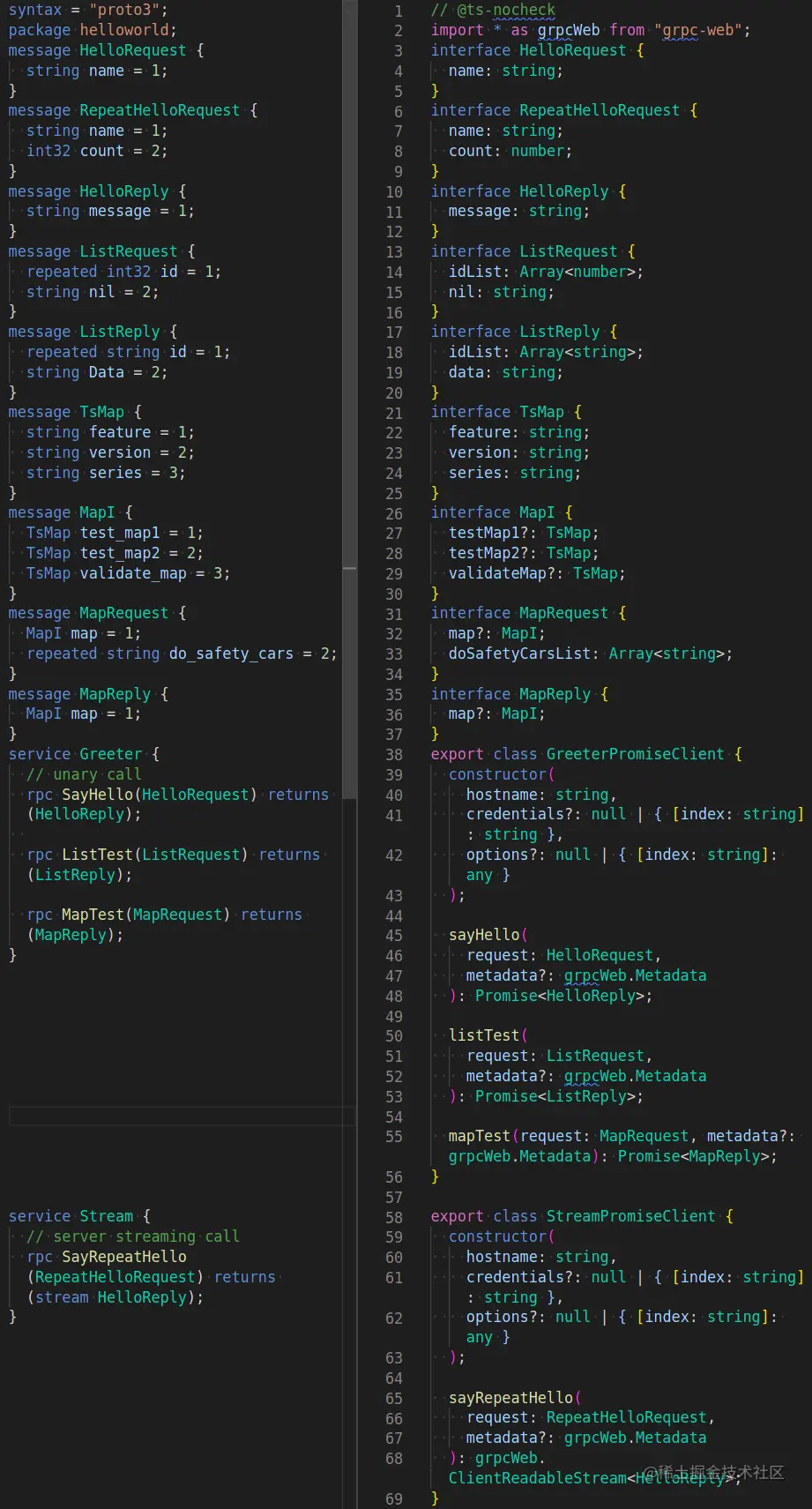Screen dimensions: 812x1509
Task: Click 'interface MapReply {' on line 35
Action: (520, 694)
